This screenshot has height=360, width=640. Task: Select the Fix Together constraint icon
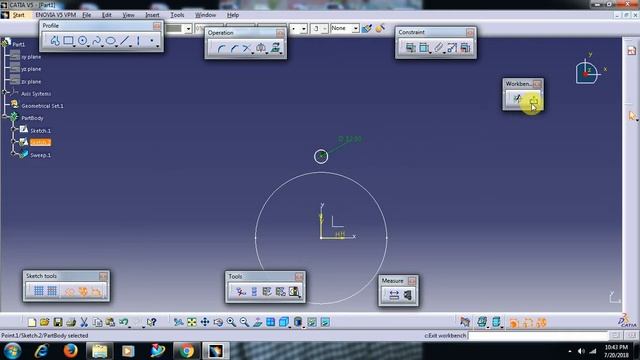pos(438,48)
